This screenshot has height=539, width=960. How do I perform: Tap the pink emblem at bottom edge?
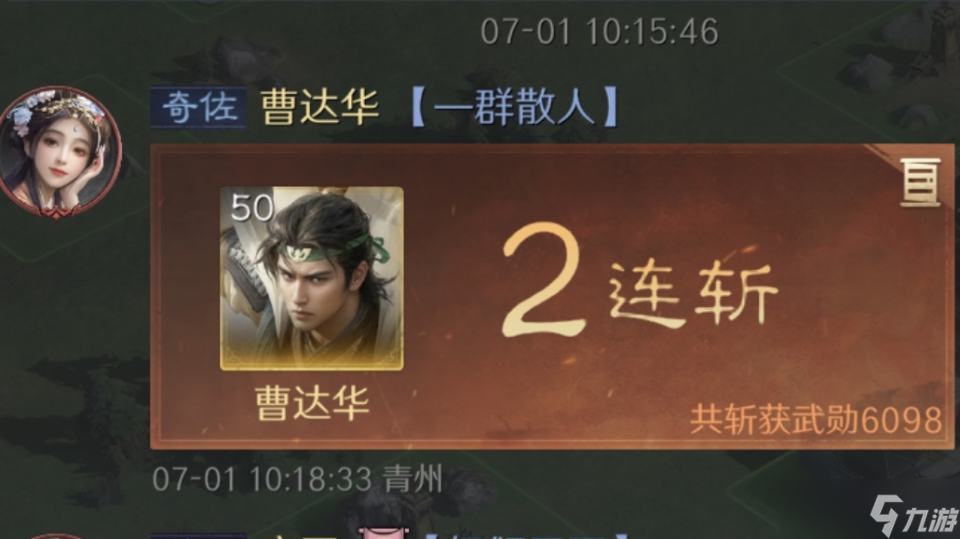[x=384, y=532]
